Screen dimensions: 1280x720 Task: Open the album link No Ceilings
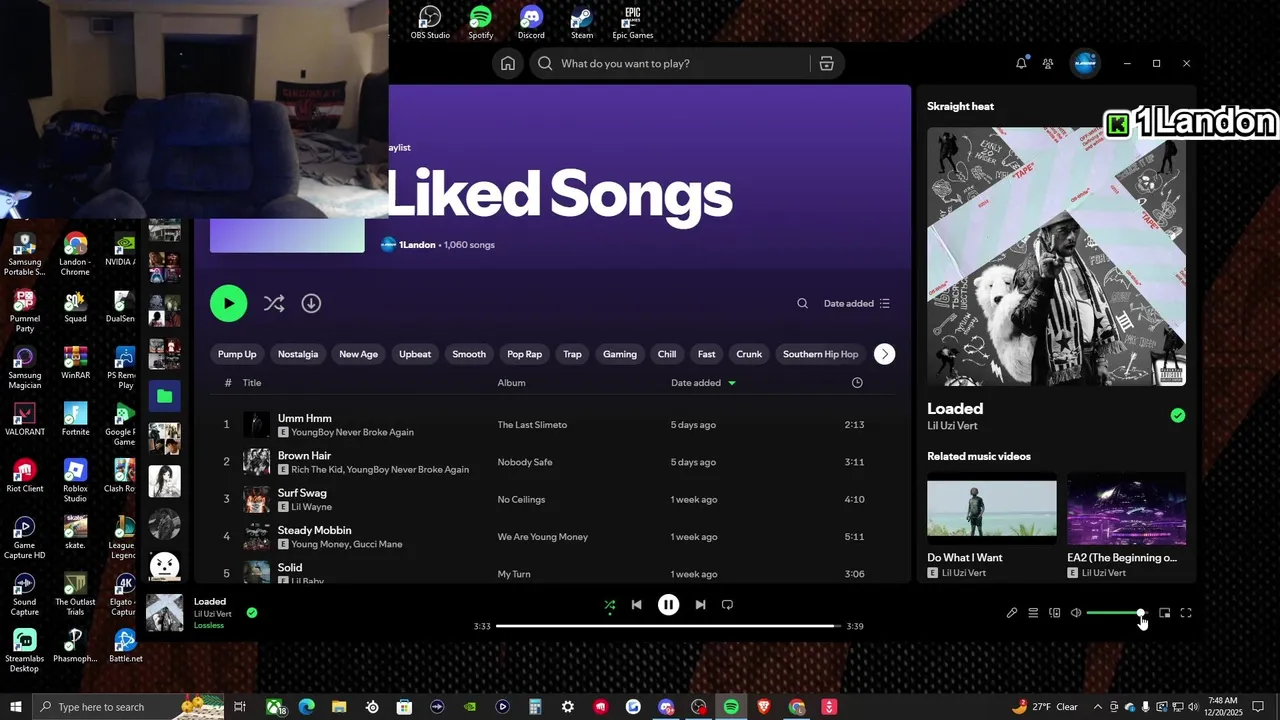tap(521, 499)
